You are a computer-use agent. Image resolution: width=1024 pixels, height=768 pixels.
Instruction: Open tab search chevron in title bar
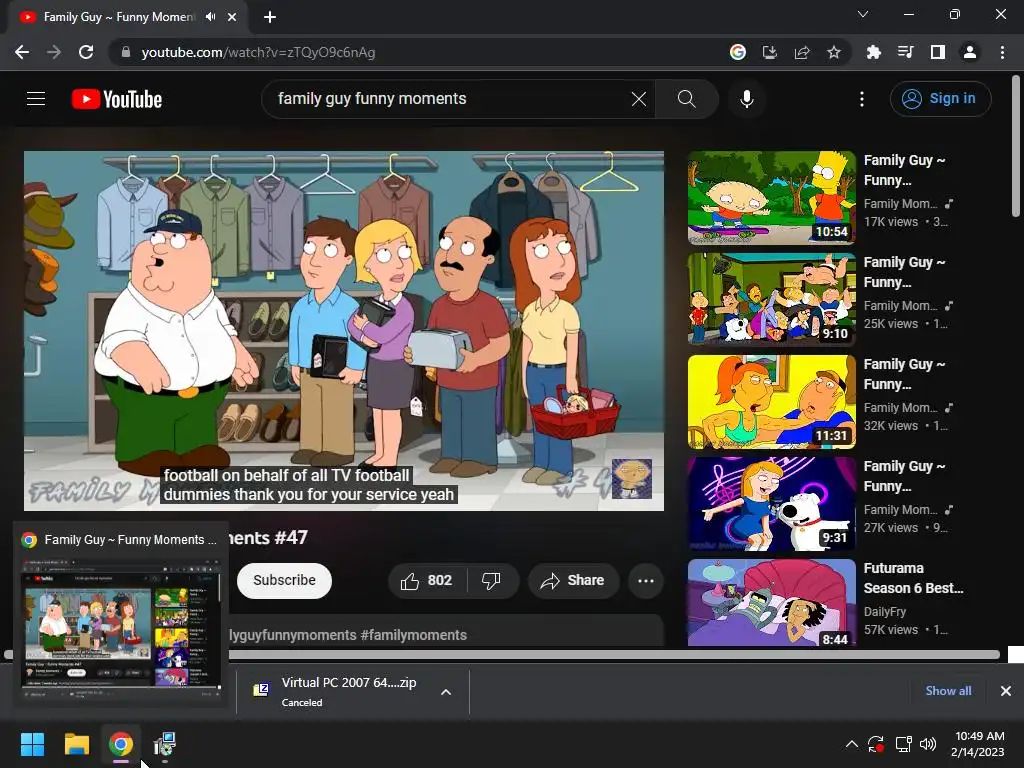[x=863, y=14]
